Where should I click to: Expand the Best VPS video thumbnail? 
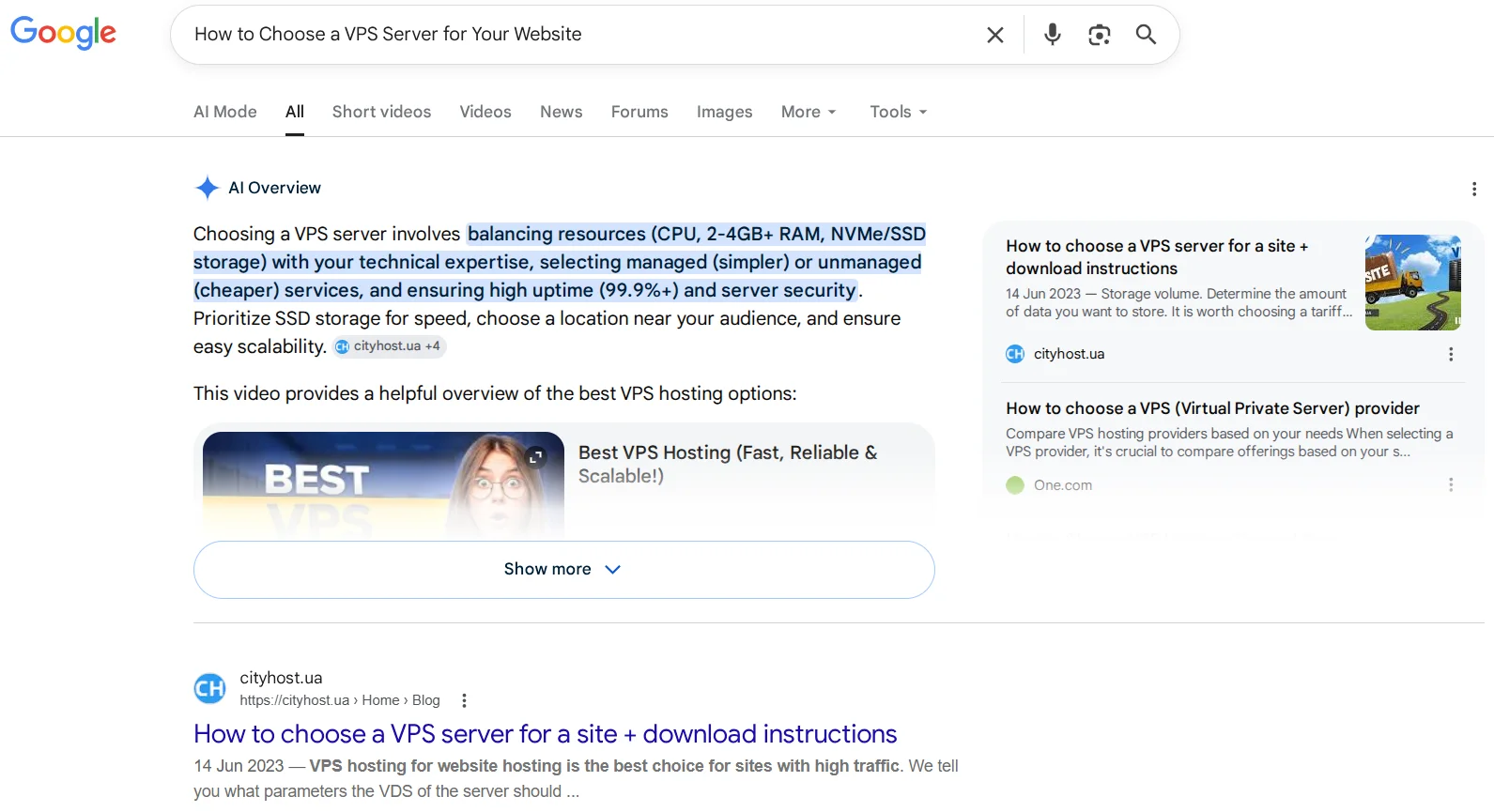pyautogui.click(x=536, y=457)
